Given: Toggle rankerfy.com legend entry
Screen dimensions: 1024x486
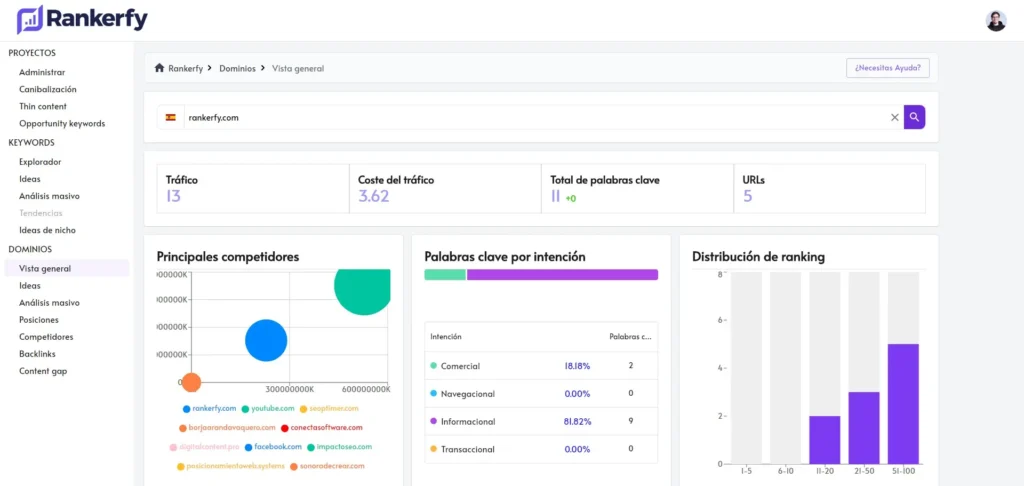Looking at the screenshot, I should [x=210, y=409].
